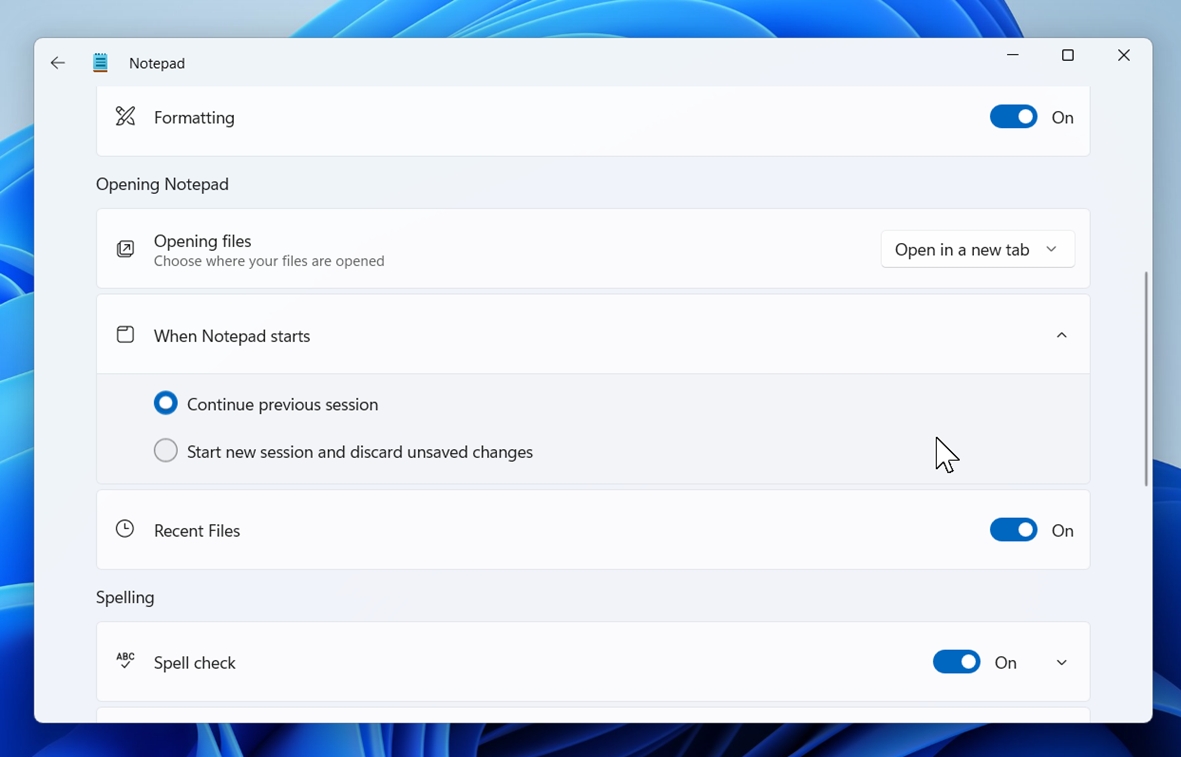Click the back arrow to leave settings
1181x757 pixels.
tap(57, 62)
